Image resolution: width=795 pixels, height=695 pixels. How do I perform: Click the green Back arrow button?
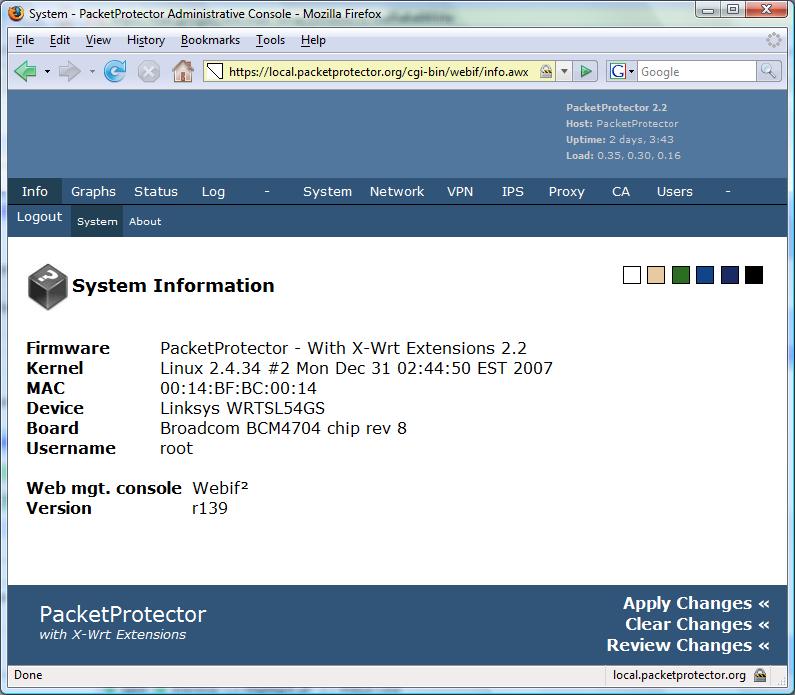(x=25, y=71)
